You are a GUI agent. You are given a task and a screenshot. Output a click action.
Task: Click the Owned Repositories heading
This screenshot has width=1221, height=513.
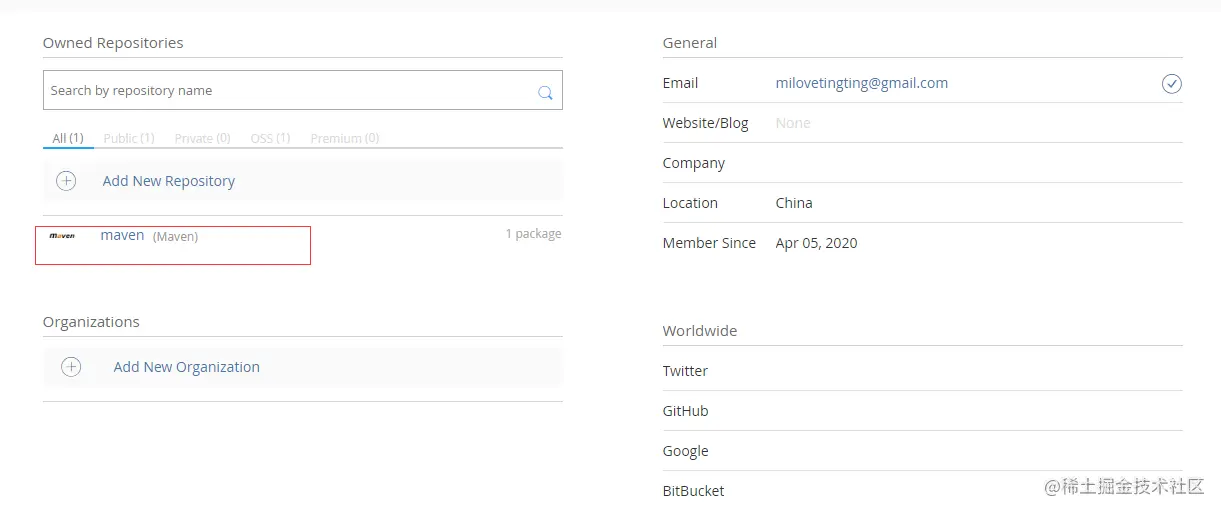(x=113, y=43)
